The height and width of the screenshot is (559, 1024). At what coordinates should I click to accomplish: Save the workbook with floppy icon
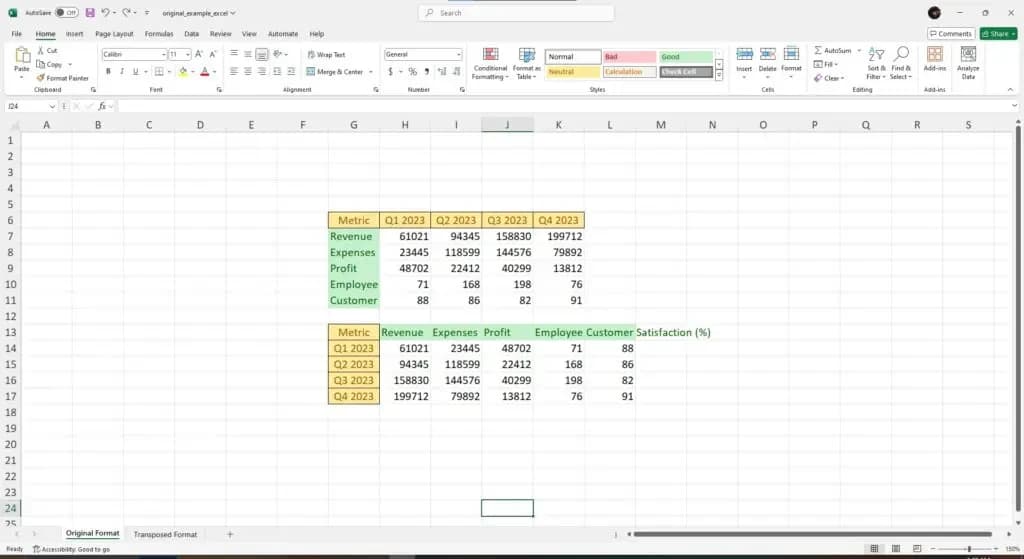[x=90, y=12]
